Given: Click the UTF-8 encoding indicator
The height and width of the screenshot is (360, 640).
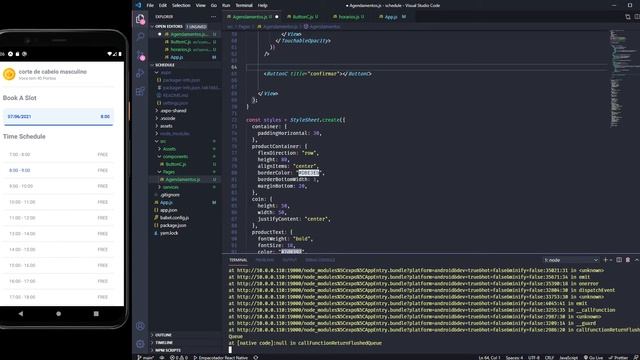Looking at the screenshot, I should point(533,358).
